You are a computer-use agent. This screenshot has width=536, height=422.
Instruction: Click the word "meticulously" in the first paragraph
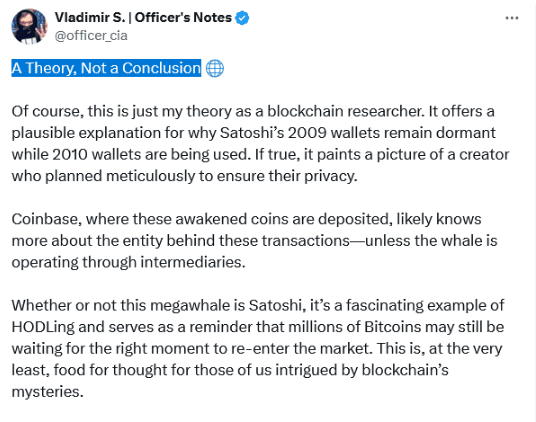pos(150,176)
